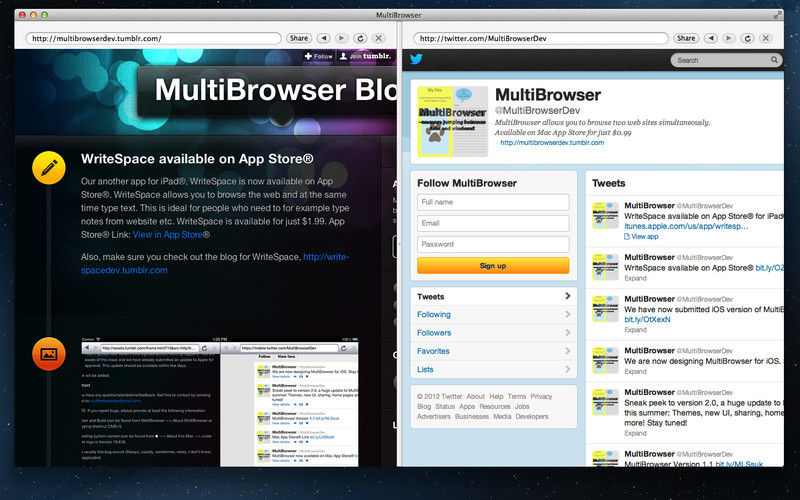The height and width of the screenshot is (500, 800).
Task: Open the iPad screenshot image in the blog post
Action: tap(220, 402)
